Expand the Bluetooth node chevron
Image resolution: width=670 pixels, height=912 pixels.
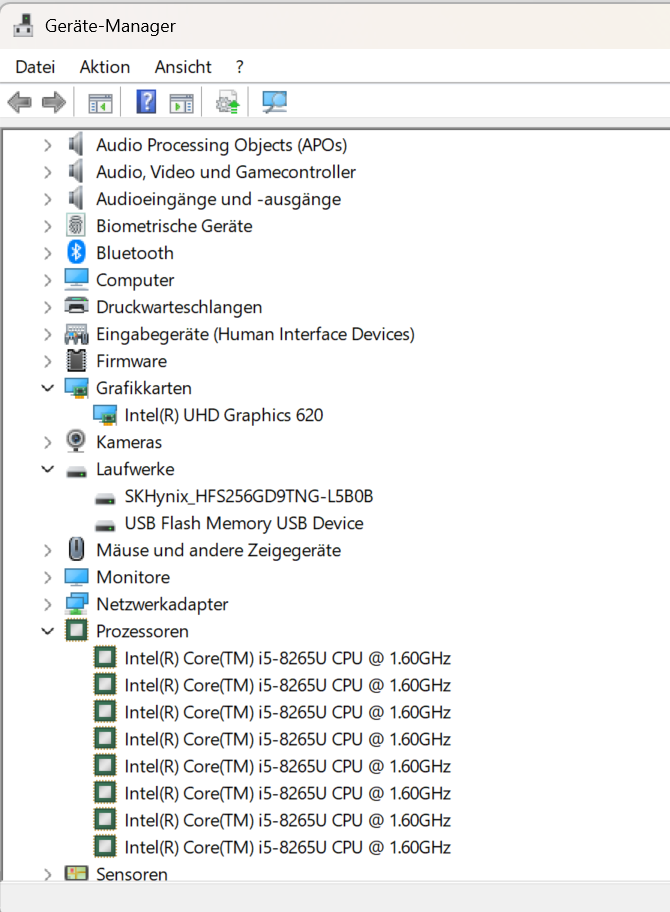48,253
